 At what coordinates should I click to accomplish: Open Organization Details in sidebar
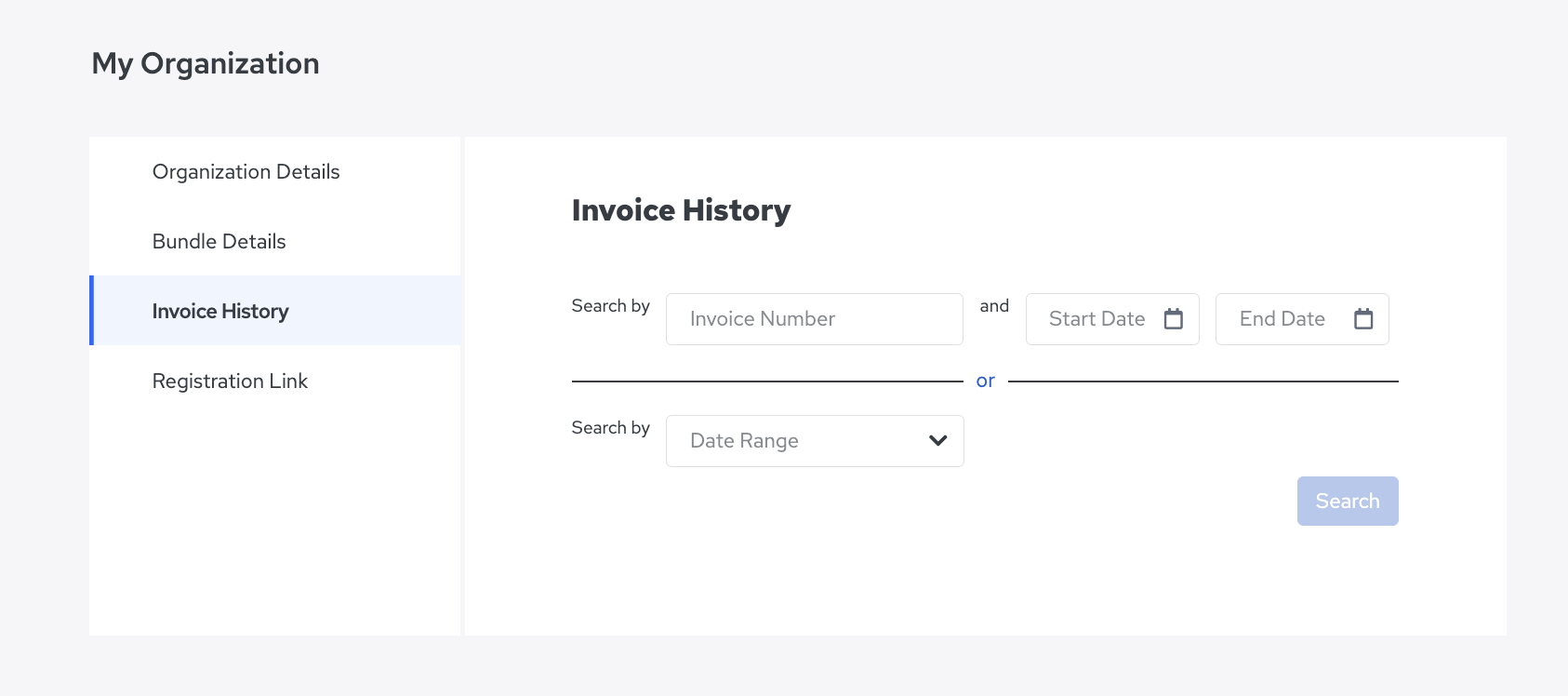pyautogui.click(x=275, y=171)
